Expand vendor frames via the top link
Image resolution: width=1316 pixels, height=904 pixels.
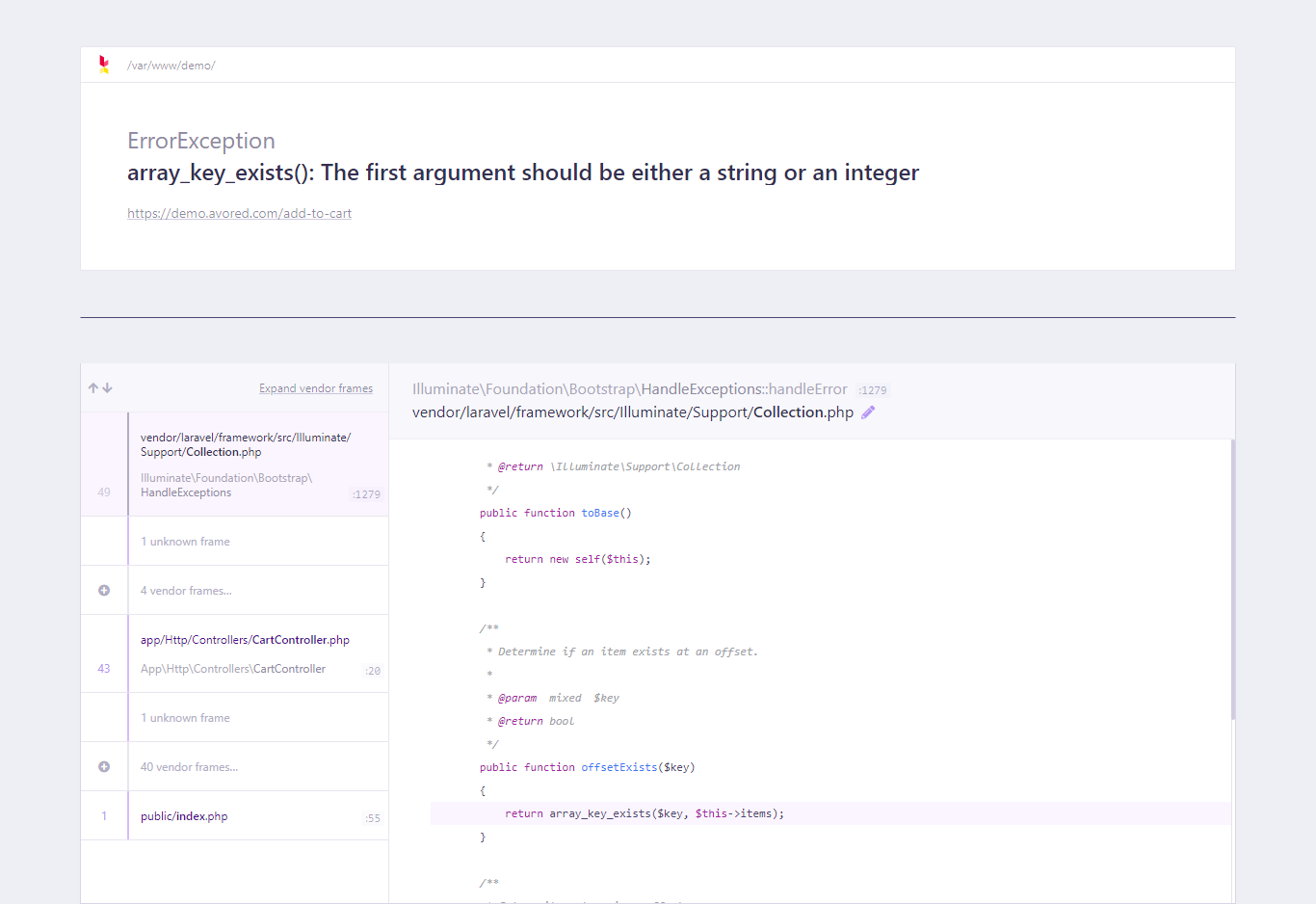pyautogui.click(x=316, y=387)
